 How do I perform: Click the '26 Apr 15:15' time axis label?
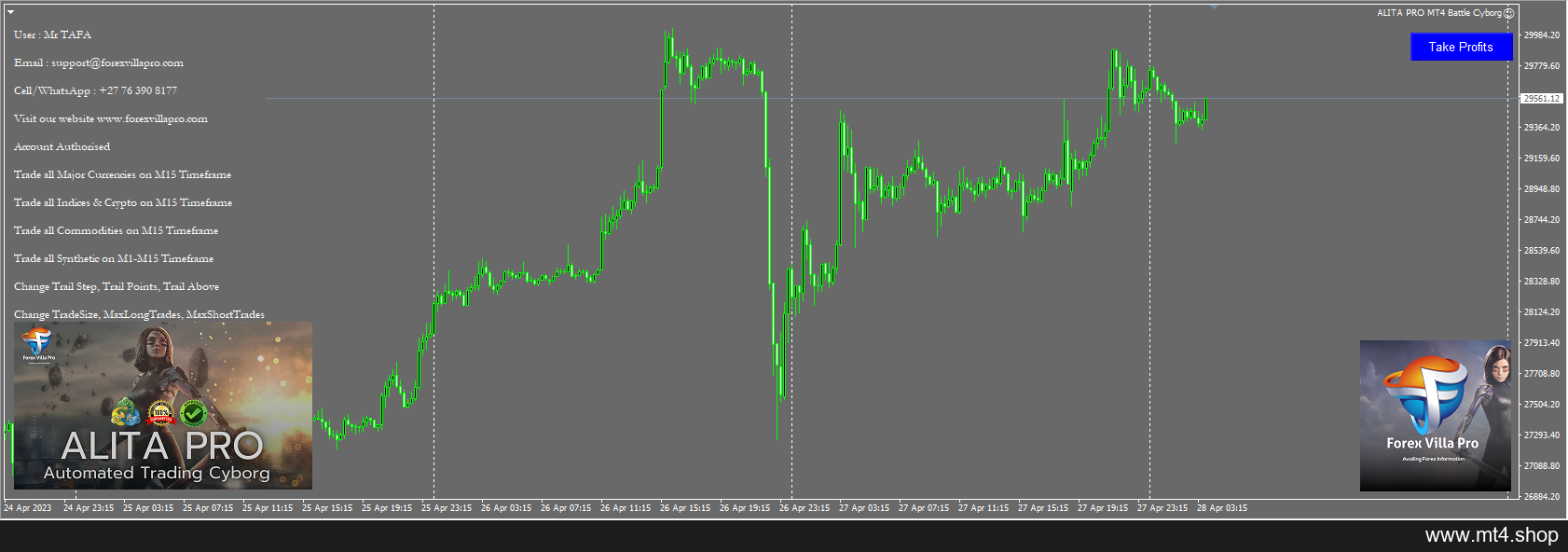click(685, 508)
